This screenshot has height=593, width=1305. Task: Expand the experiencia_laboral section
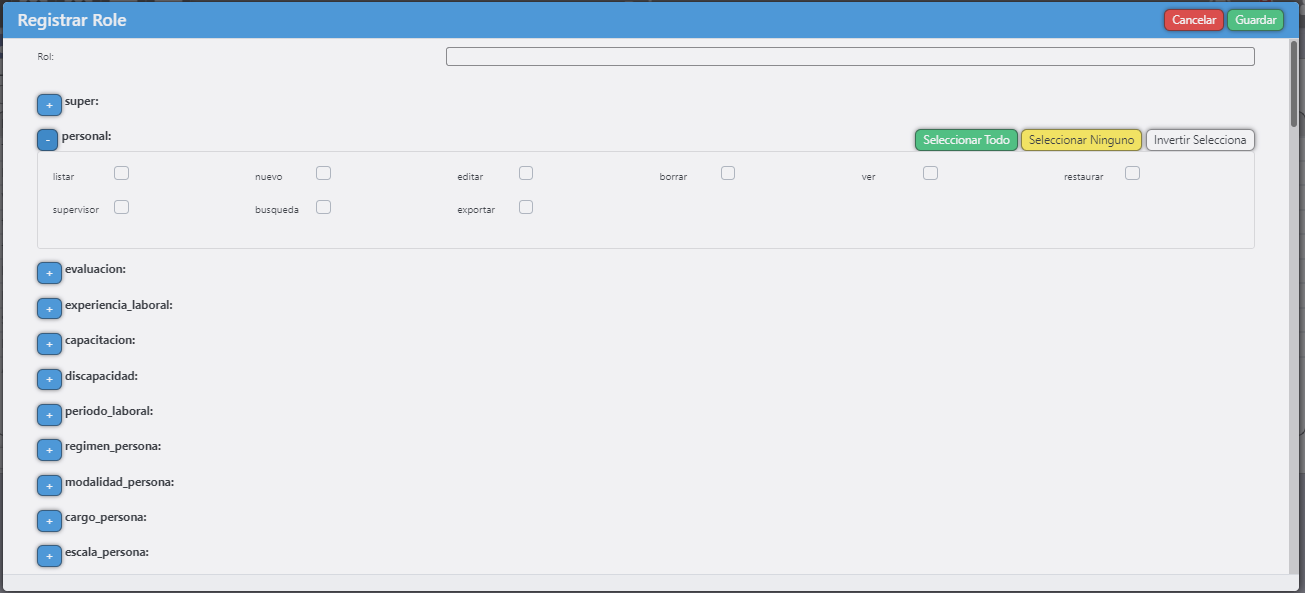click(x=49, y=309)
